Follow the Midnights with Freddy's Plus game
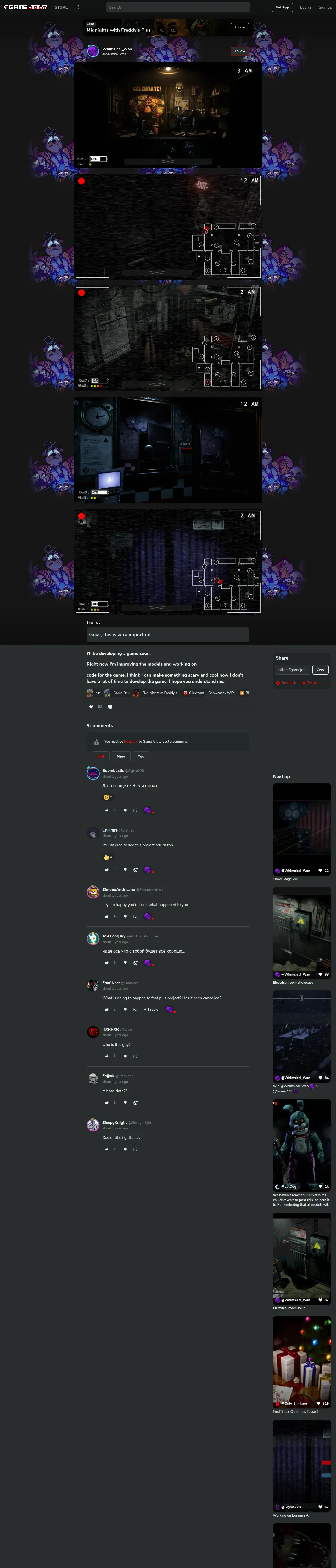The width and height of the screenshot is (336, 1568). (x=240, y=27)
